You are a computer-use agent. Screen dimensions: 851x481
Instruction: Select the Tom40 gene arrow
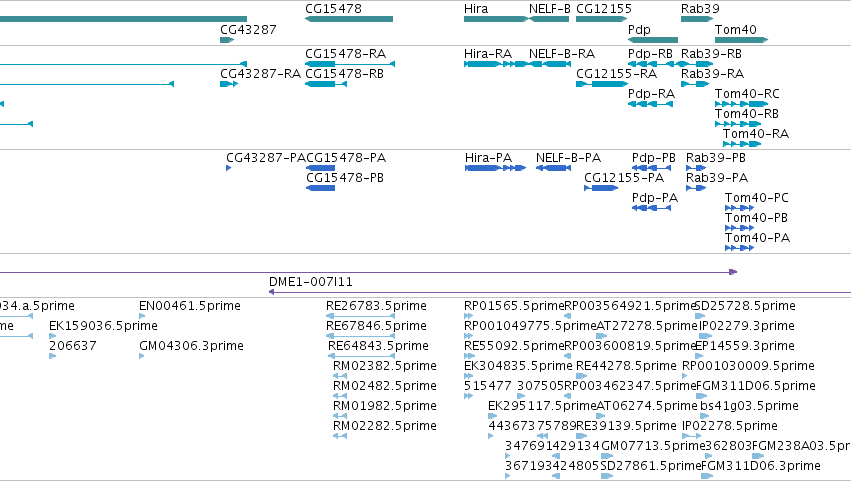[x=741, y=40]
